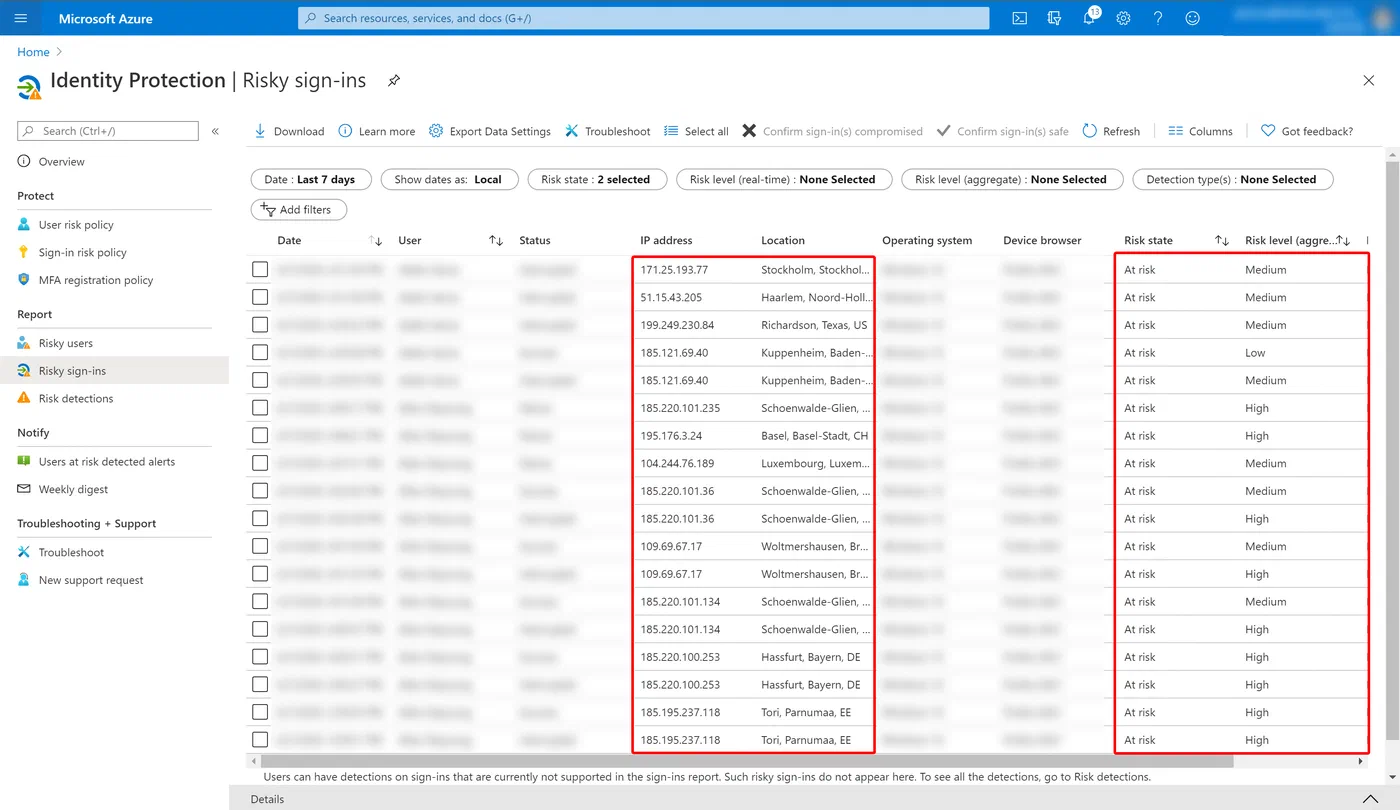Click the Location column header
The height and width of the screenshot is (810, 1400).
[x=783, y=241]
